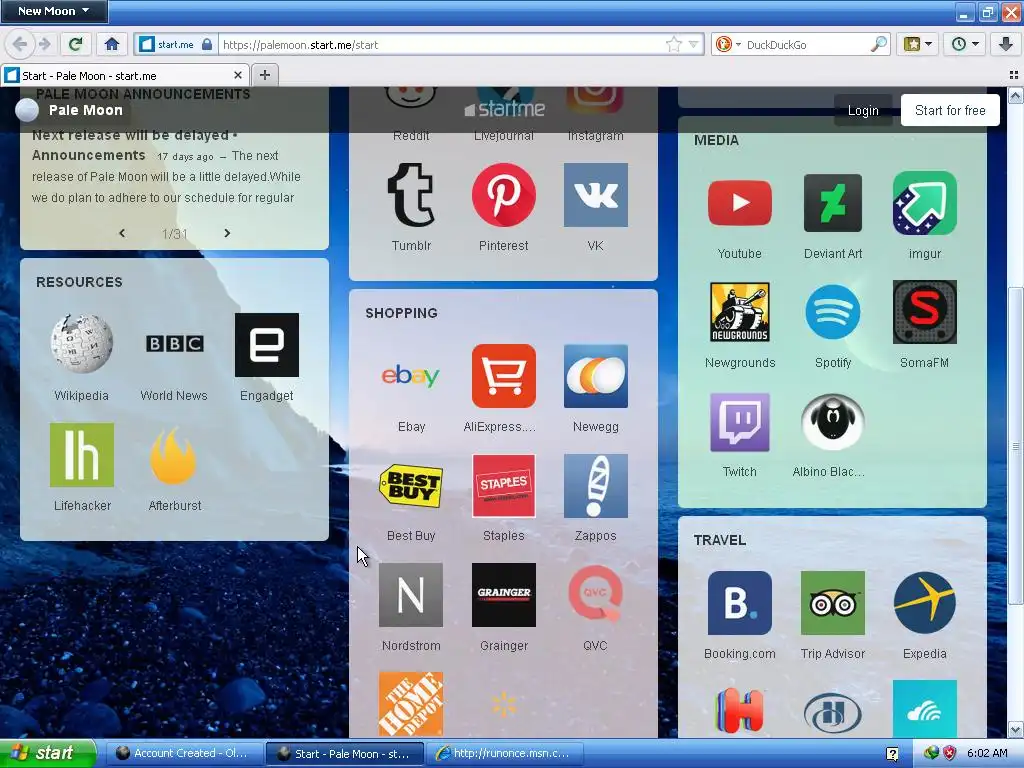Open the Downloads toolbar button
1024x768 pixels.
coord(1006,44)
